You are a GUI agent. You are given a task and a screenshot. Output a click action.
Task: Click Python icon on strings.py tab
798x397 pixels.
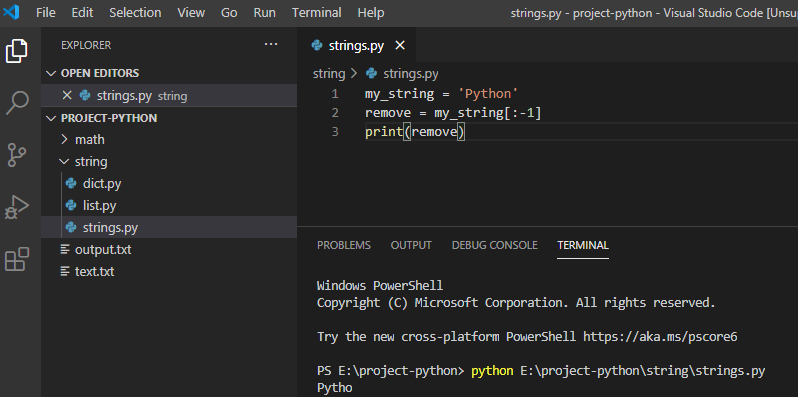coord(317,45)
